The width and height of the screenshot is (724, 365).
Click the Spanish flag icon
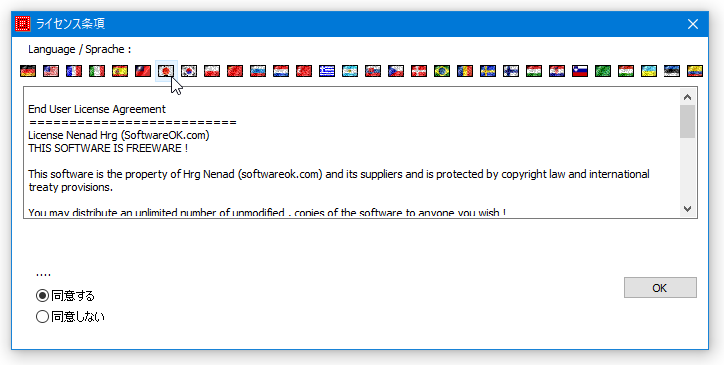(120, 71)
